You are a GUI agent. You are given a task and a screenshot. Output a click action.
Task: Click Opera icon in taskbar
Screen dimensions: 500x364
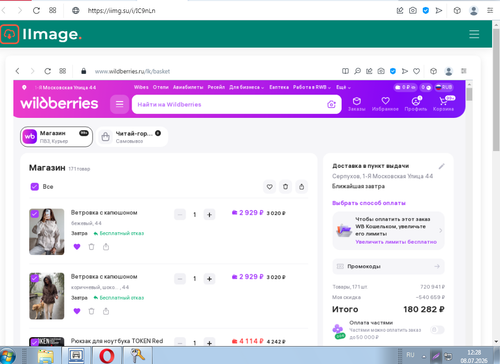(107, 356)
